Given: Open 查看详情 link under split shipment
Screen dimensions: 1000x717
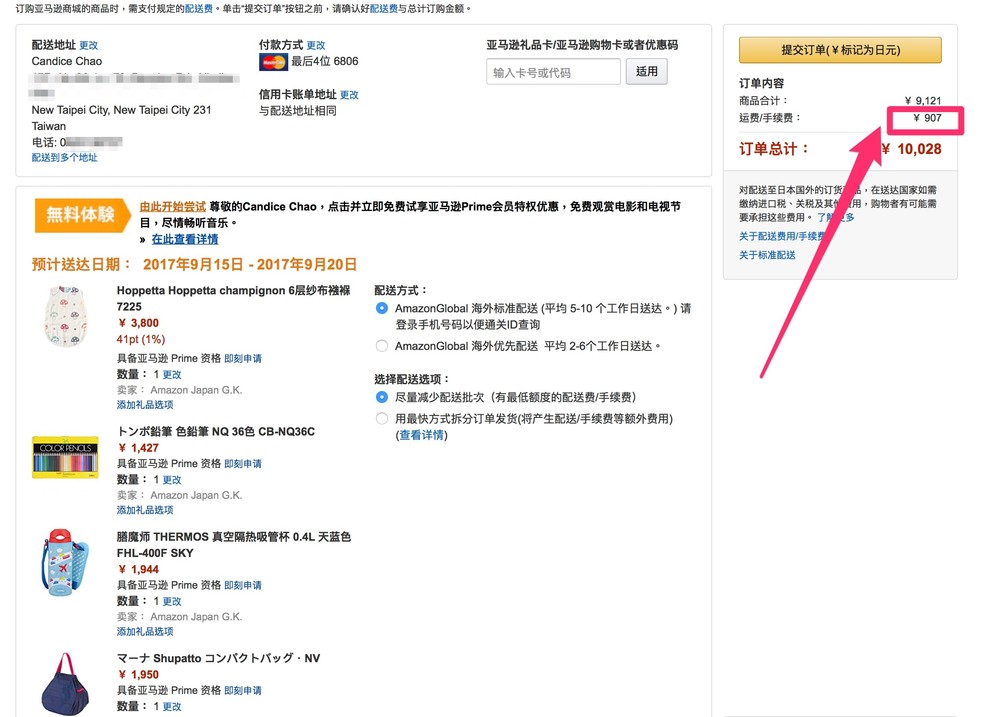Looking at the screenshot, I should click(x=422, y=435).
